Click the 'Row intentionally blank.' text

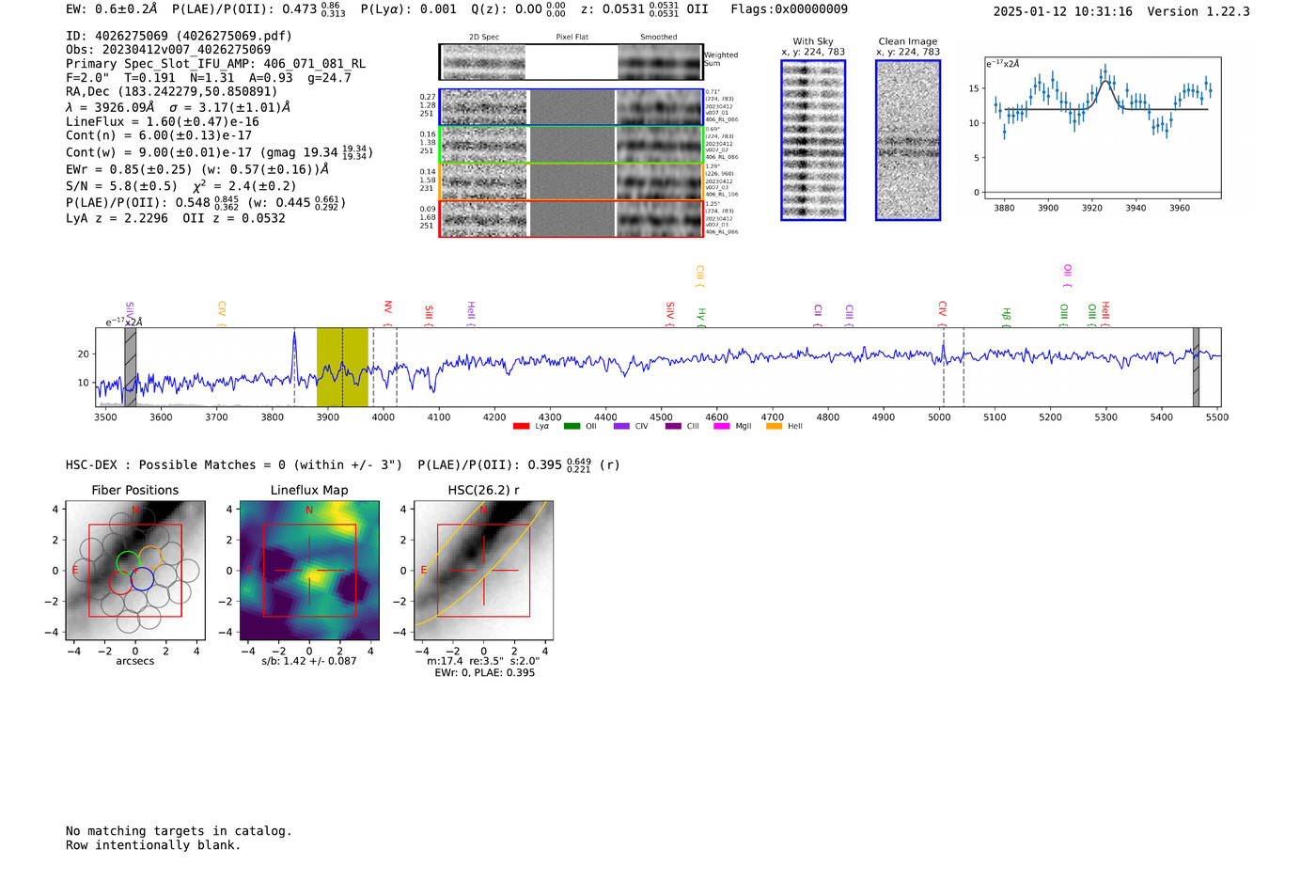(153, 845)
